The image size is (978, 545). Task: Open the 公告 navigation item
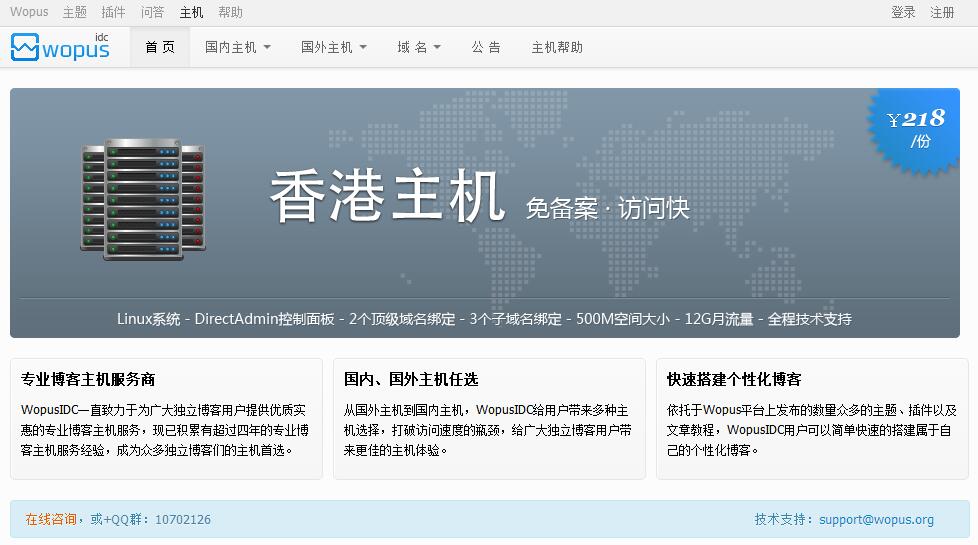[486, 47]
